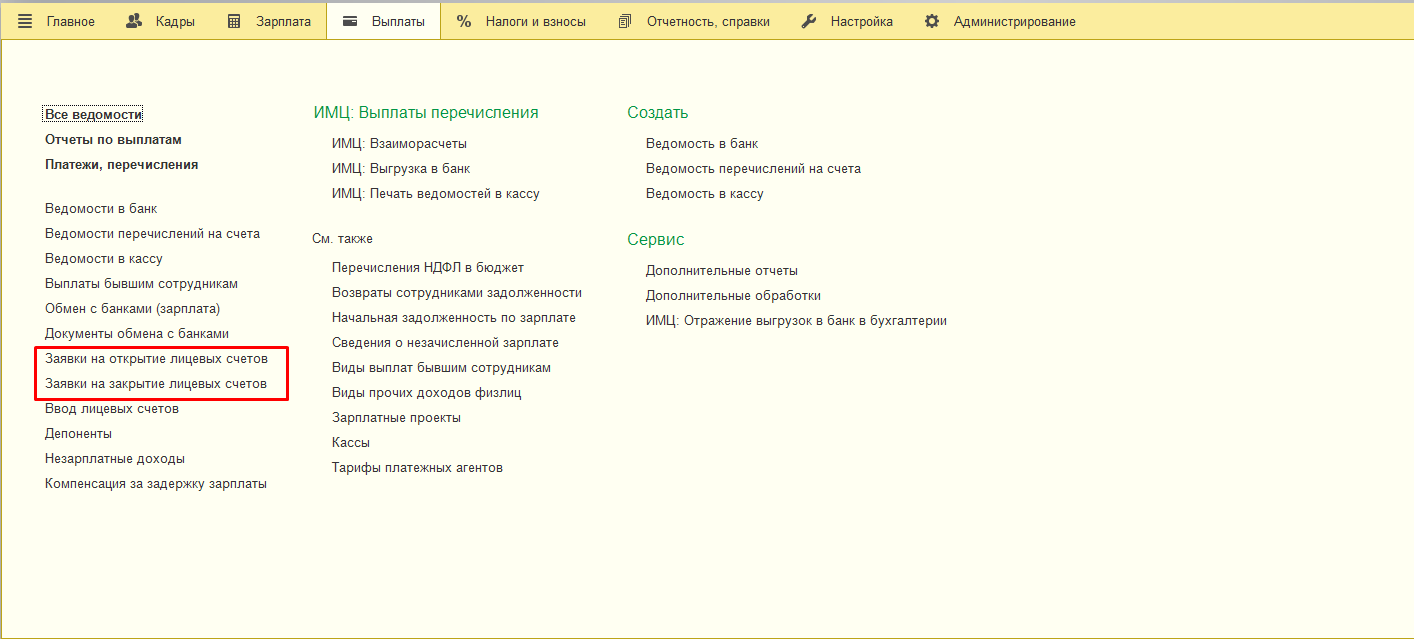Open Заявки на закрытие лицевых счетов
1414x639 pixels.
coord(156,384)
